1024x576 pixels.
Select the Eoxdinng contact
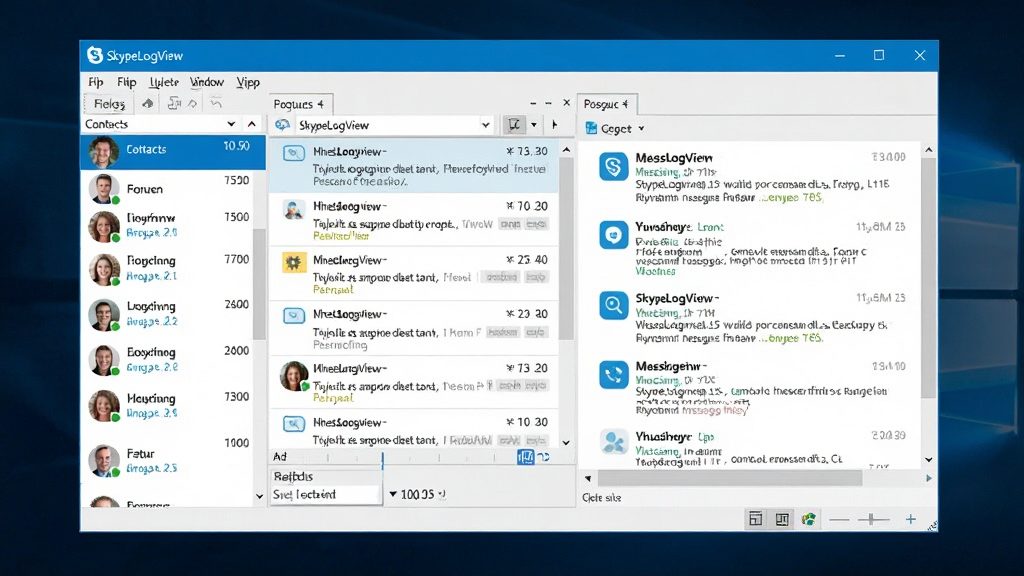pos(168,359)
